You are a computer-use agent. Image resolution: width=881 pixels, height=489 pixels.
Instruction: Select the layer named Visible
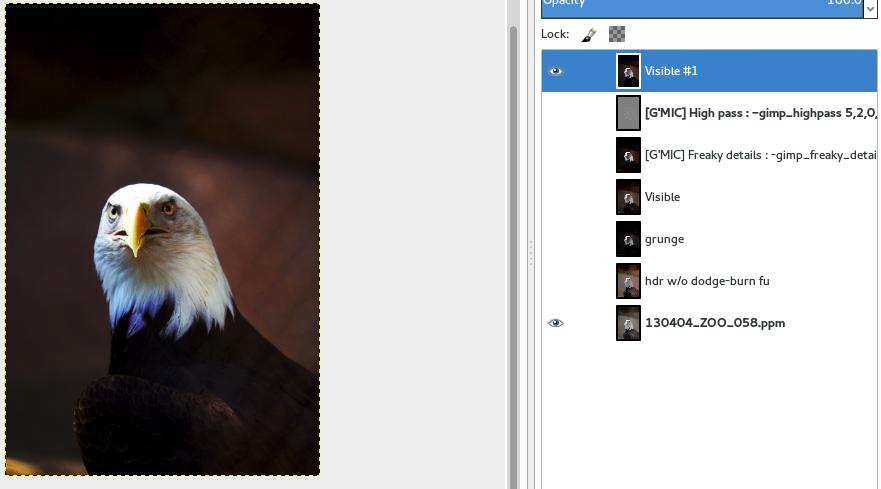(x=662, y=197)
